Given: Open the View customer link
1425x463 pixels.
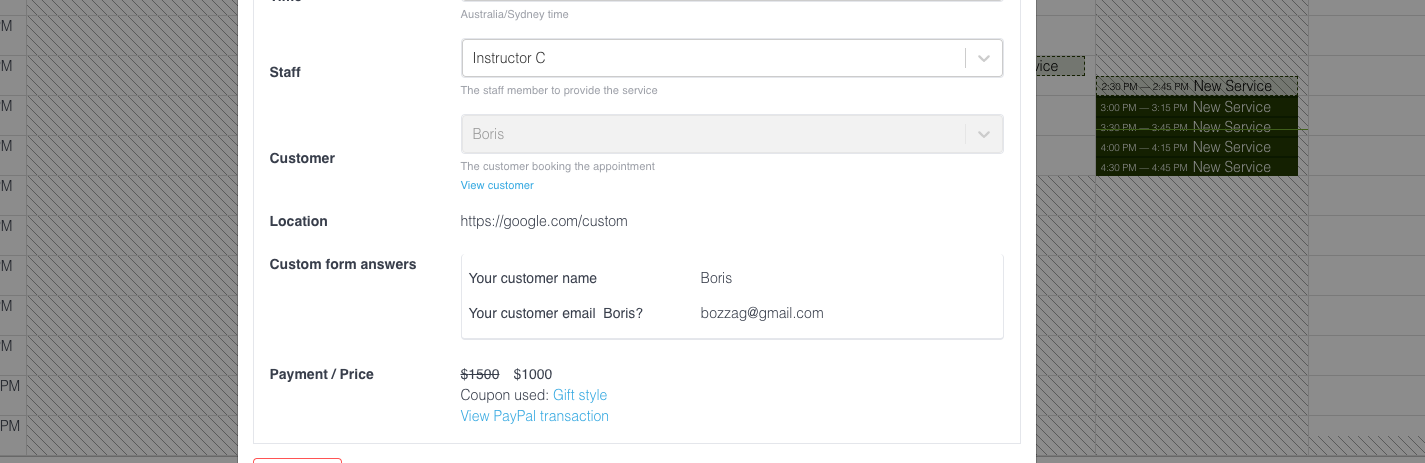Looking at the screenshot, I should 497,185.
